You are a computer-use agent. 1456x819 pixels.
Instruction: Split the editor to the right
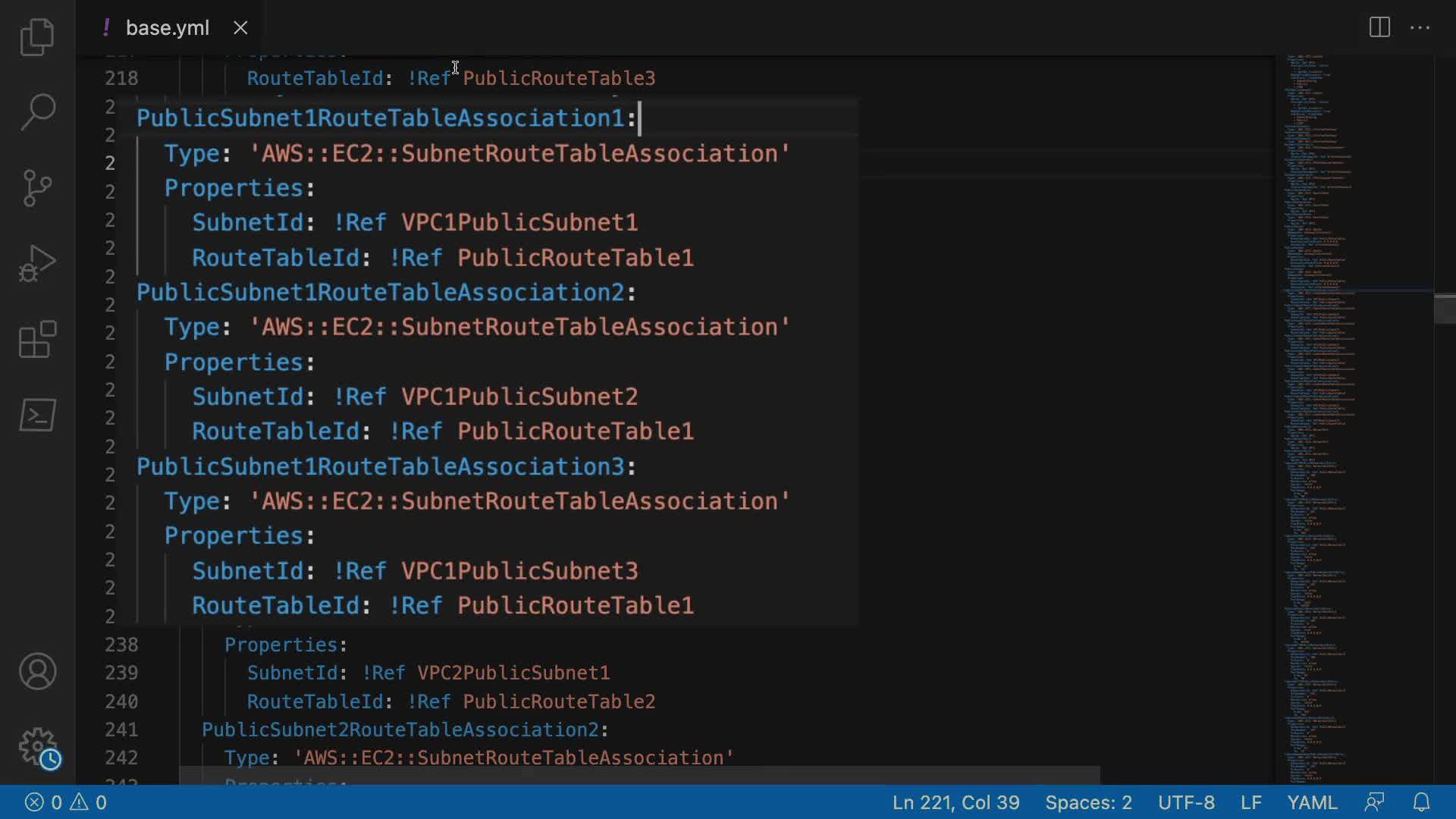1379,28
